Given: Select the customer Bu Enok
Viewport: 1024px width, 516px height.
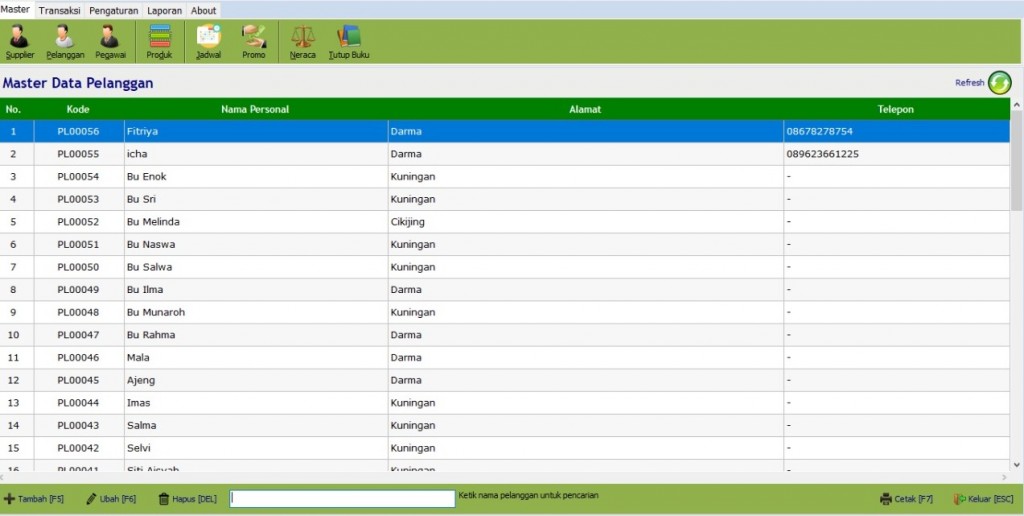Looking at the screenshot, I should [505, 176].
